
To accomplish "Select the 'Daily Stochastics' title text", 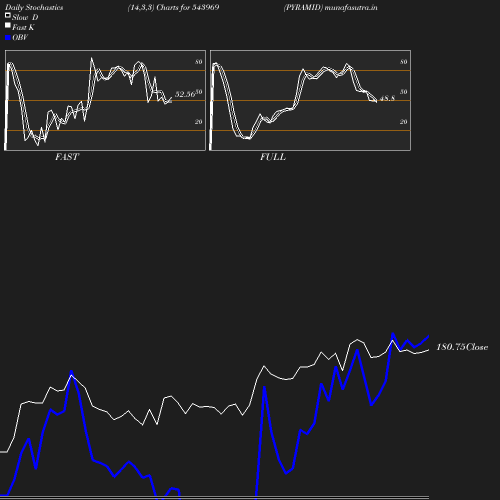I will coord(34,8).
